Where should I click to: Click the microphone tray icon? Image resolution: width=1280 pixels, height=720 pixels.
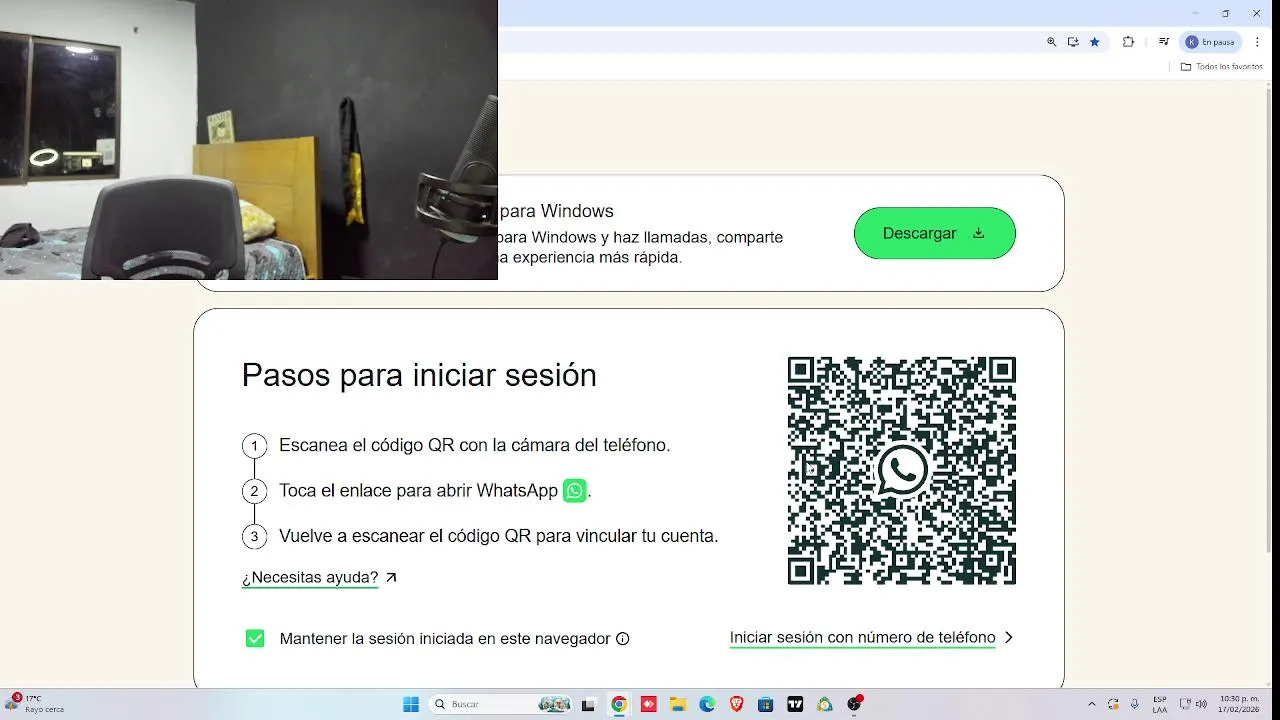click(1134, 704)
